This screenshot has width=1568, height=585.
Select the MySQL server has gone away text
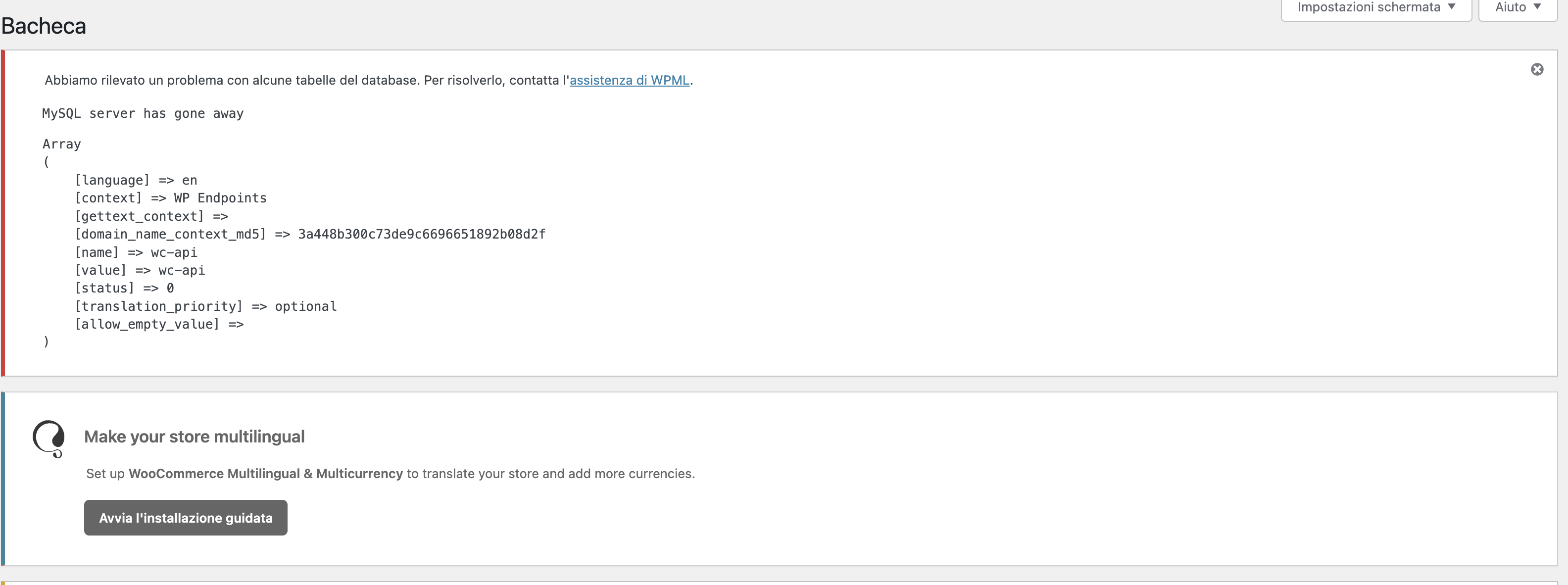tap(143, 114)
